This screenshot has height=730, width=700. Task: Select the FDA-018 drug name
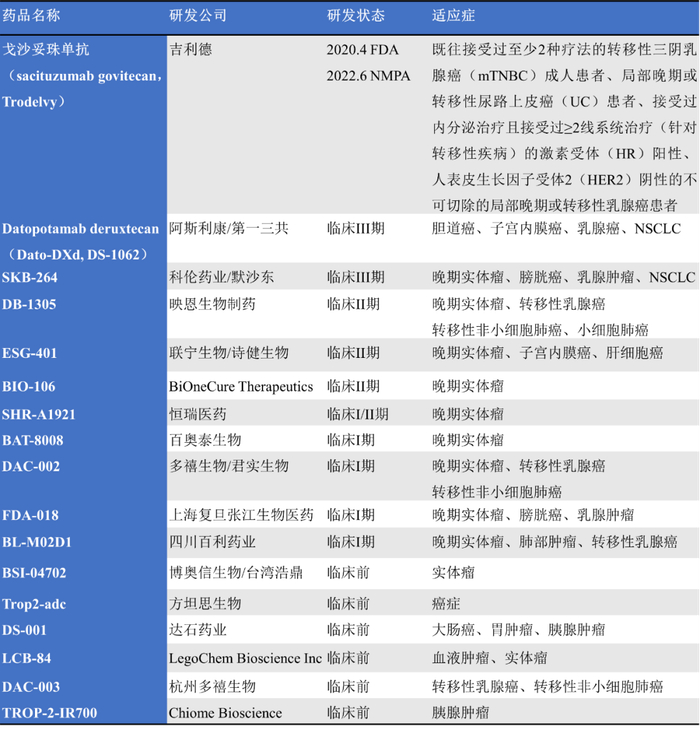30,515
